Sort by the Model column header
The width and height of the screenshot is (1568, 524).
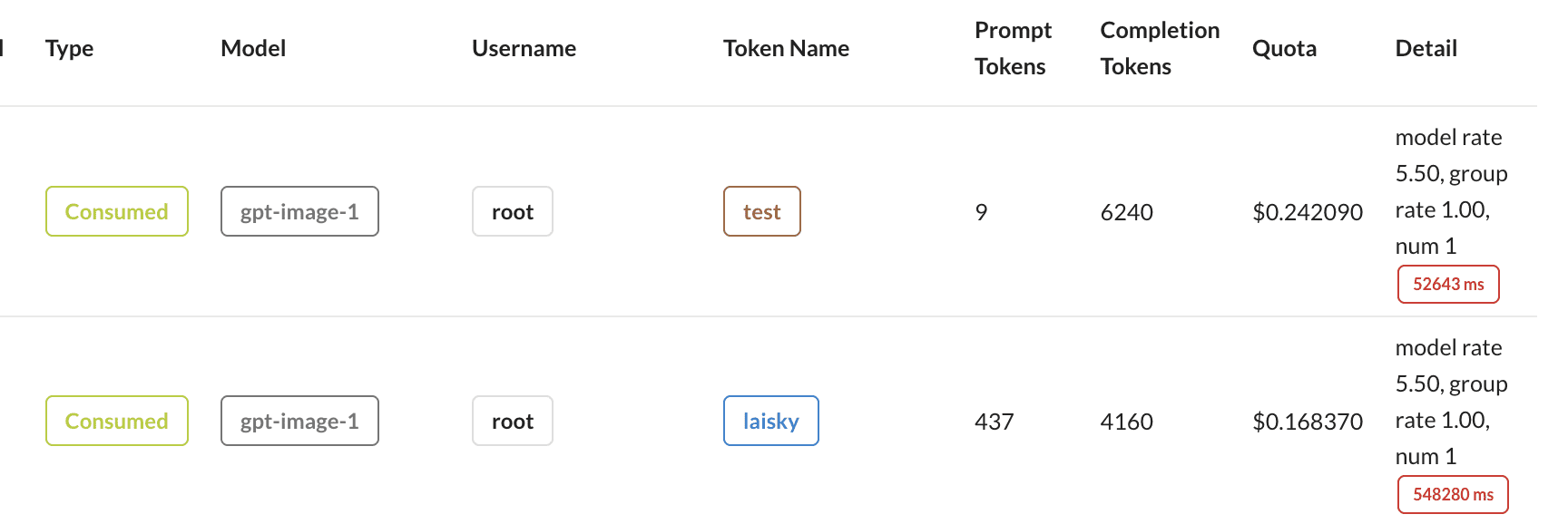click(253, 49)
